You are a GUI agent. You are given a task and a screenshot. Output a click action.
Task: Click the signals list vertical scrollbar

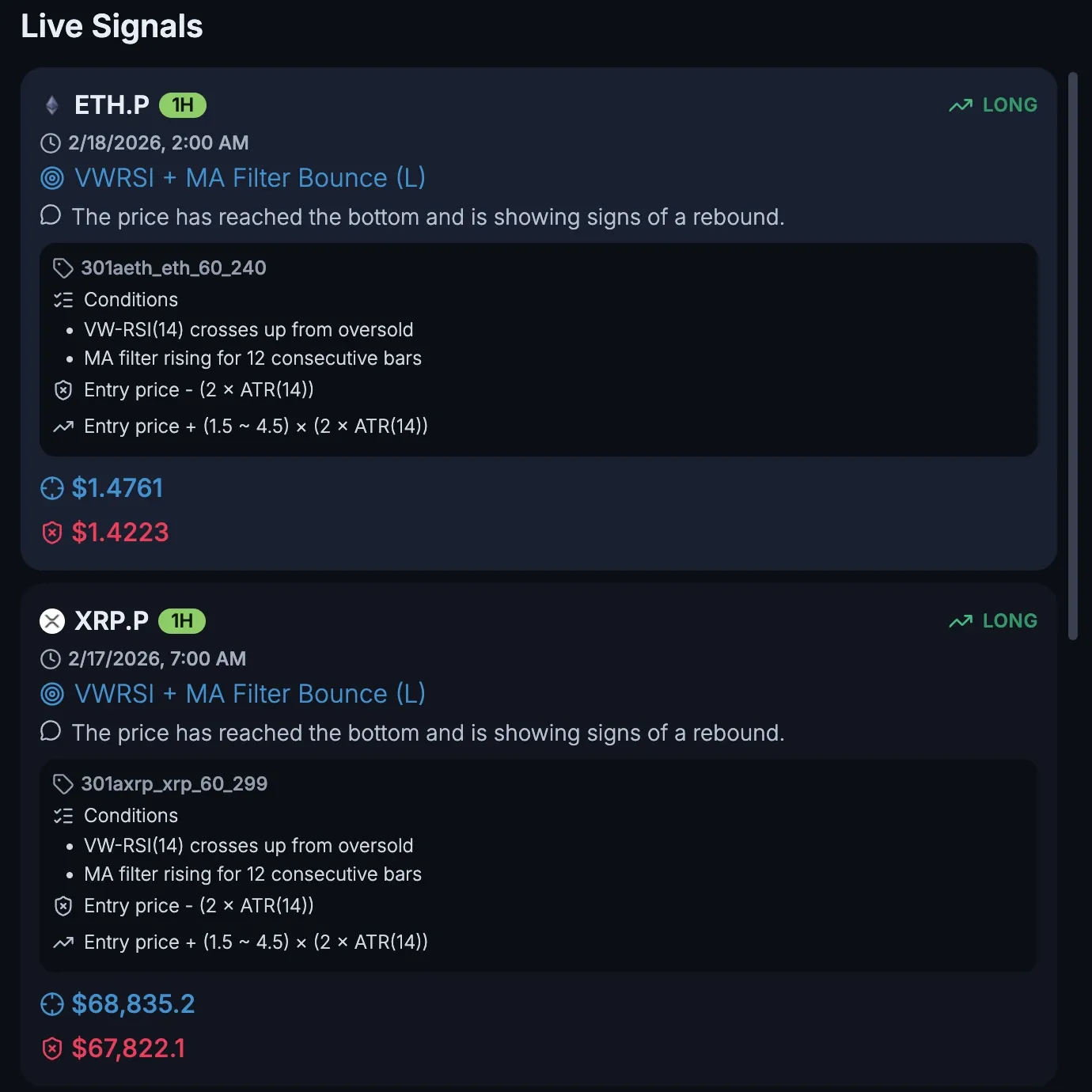[1073, 356]
